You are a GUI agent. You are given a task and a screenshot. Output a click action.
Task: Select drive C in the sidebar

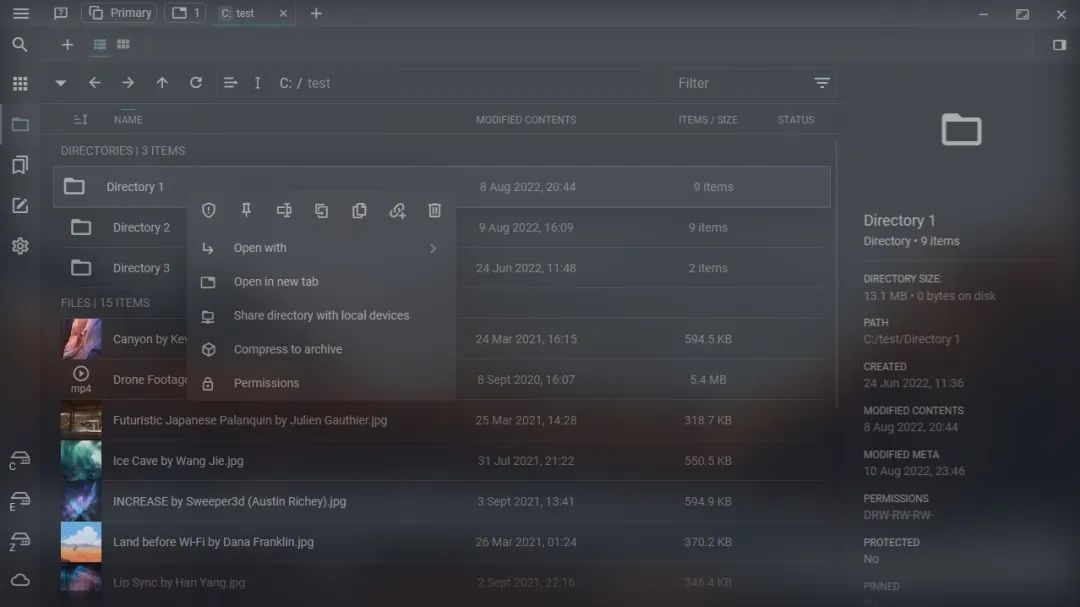pyautogui.click(x=19, y=460)
